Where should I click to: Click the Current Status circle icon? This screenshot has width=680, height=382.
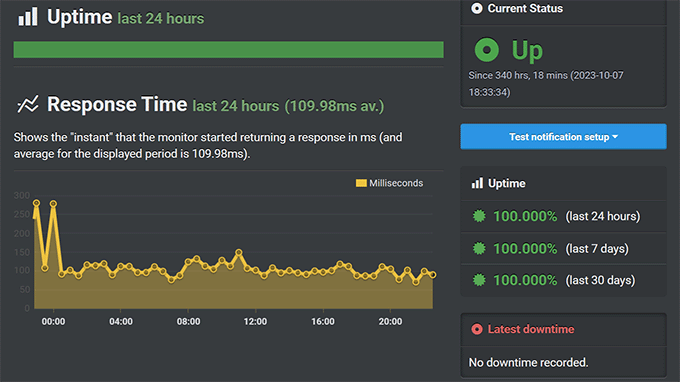[477, 8]
